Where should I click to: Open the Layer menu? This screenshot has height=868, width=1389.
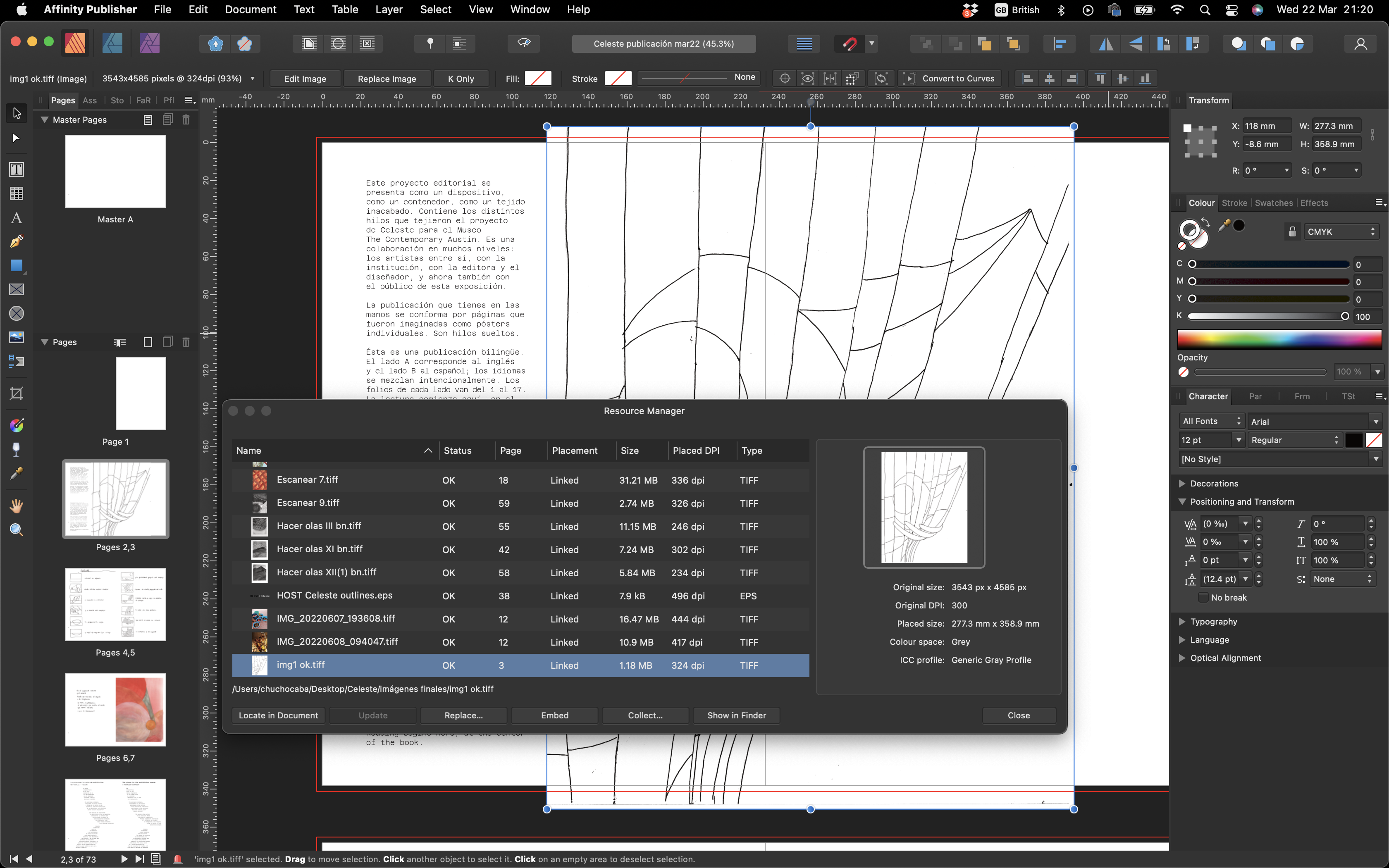[x=389, y=9]
